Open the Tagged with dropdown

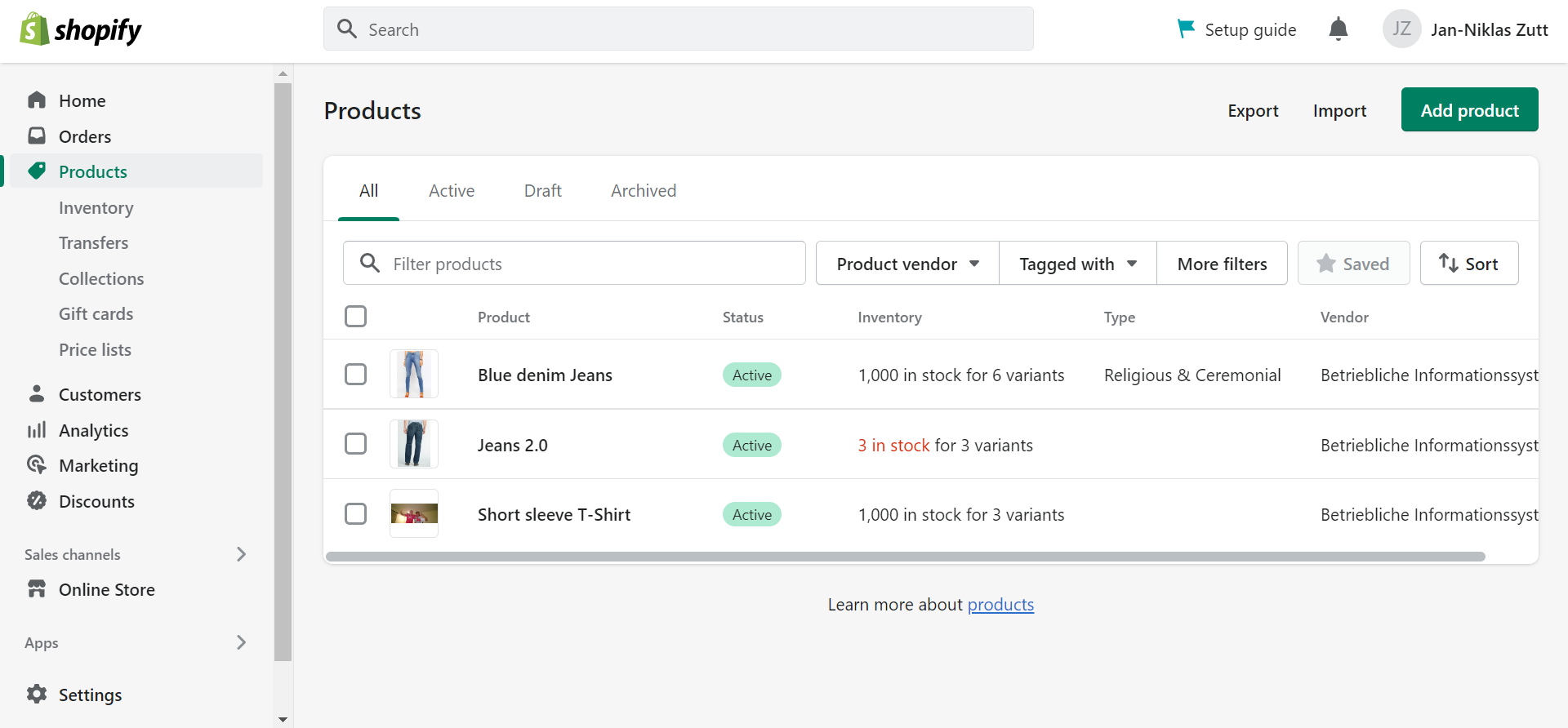pos(1078,263)
